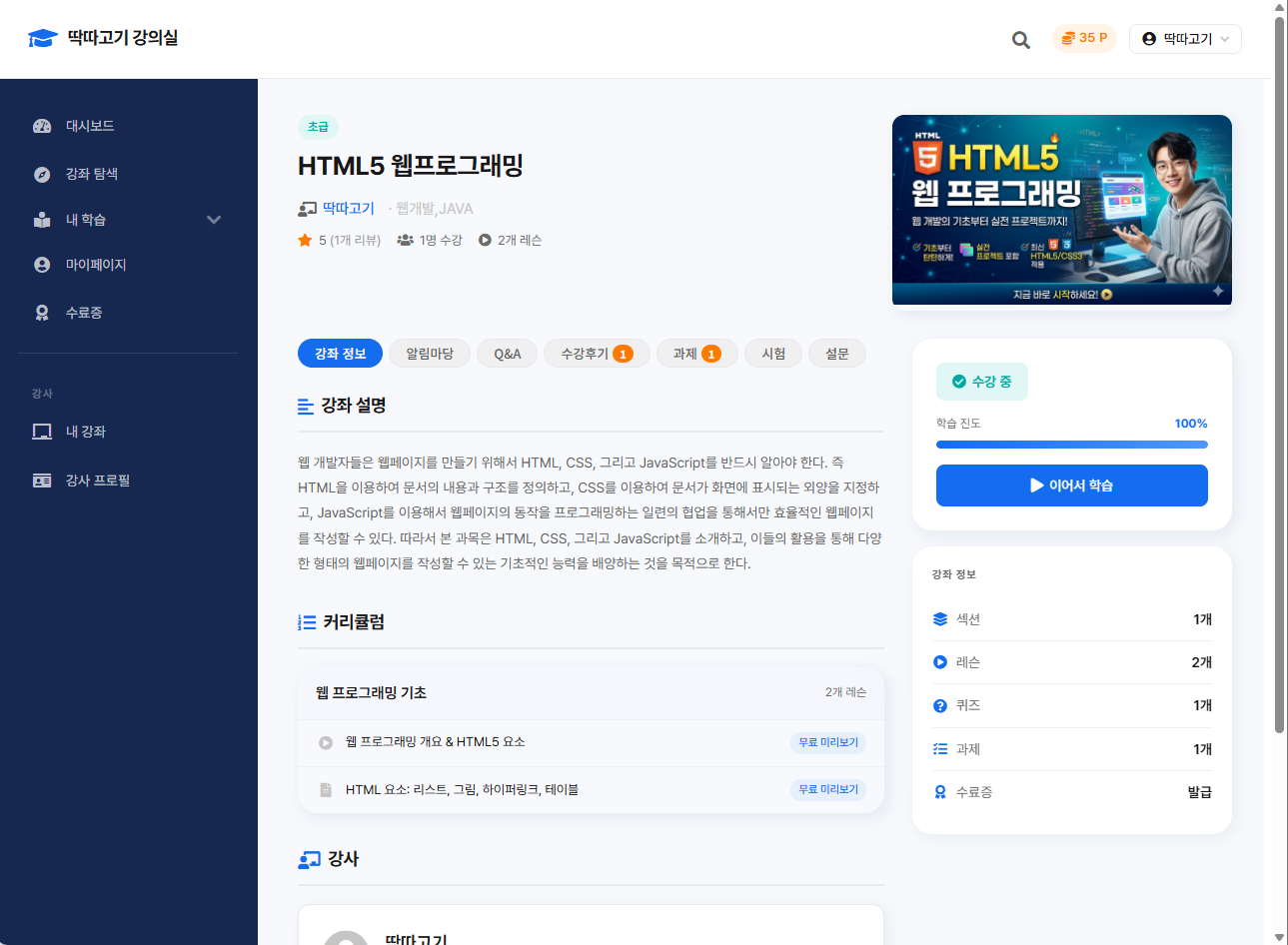Click the 학습 진도 progress bar
The width and height of the screenshot is (1288, 945).
point(1071,444)
